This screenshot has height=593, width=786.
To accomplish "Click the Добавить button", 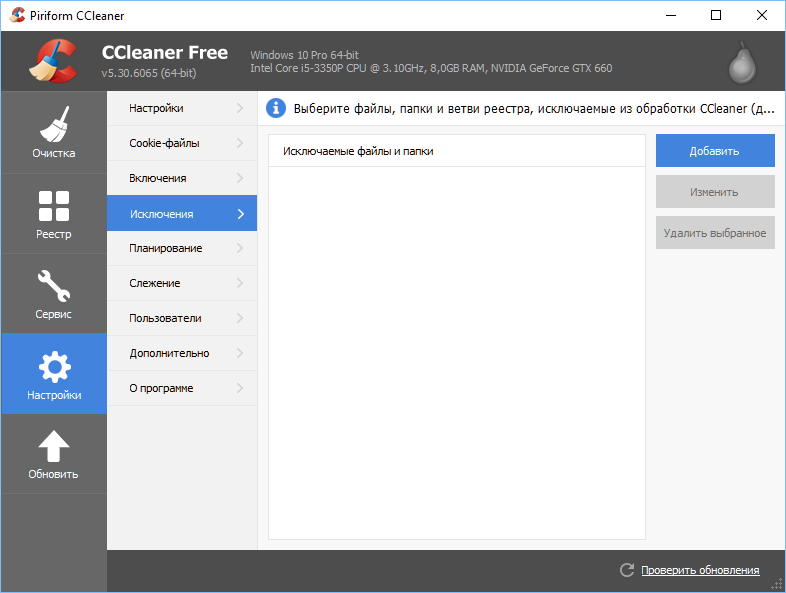I will point(715,150).
